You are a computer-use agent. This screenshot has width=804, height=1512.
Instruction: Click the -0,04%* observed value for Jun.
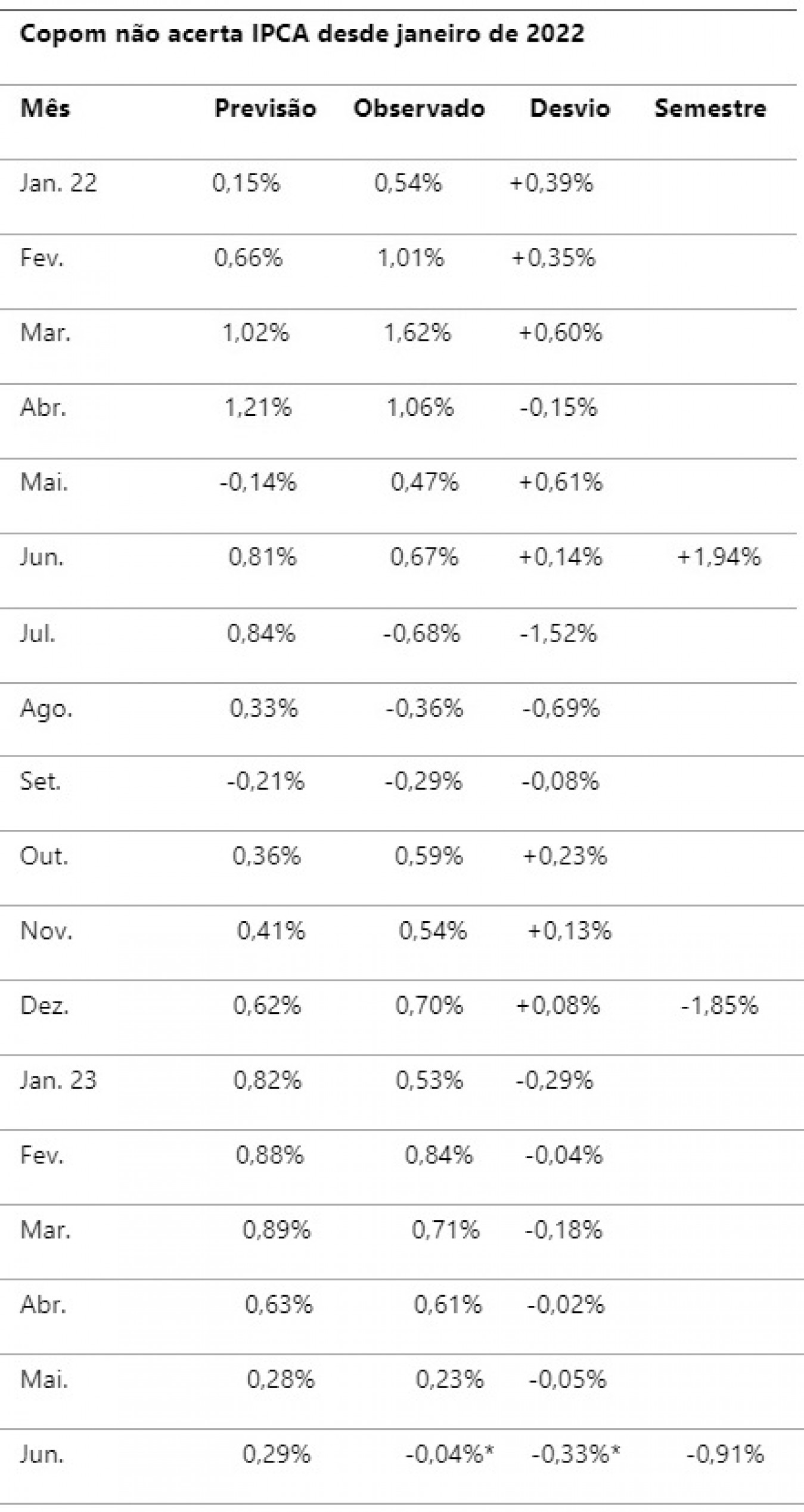[x=450, y=1455]
